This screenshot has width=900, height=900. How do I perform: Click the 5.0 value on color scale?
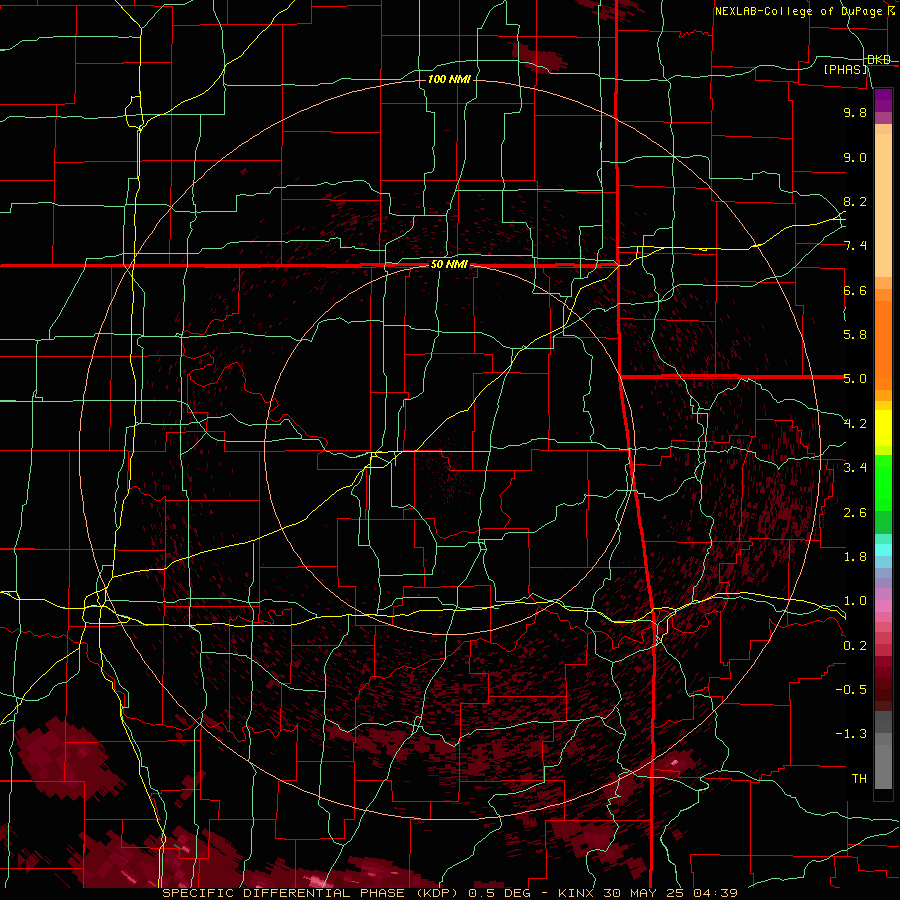click(855, 379)
